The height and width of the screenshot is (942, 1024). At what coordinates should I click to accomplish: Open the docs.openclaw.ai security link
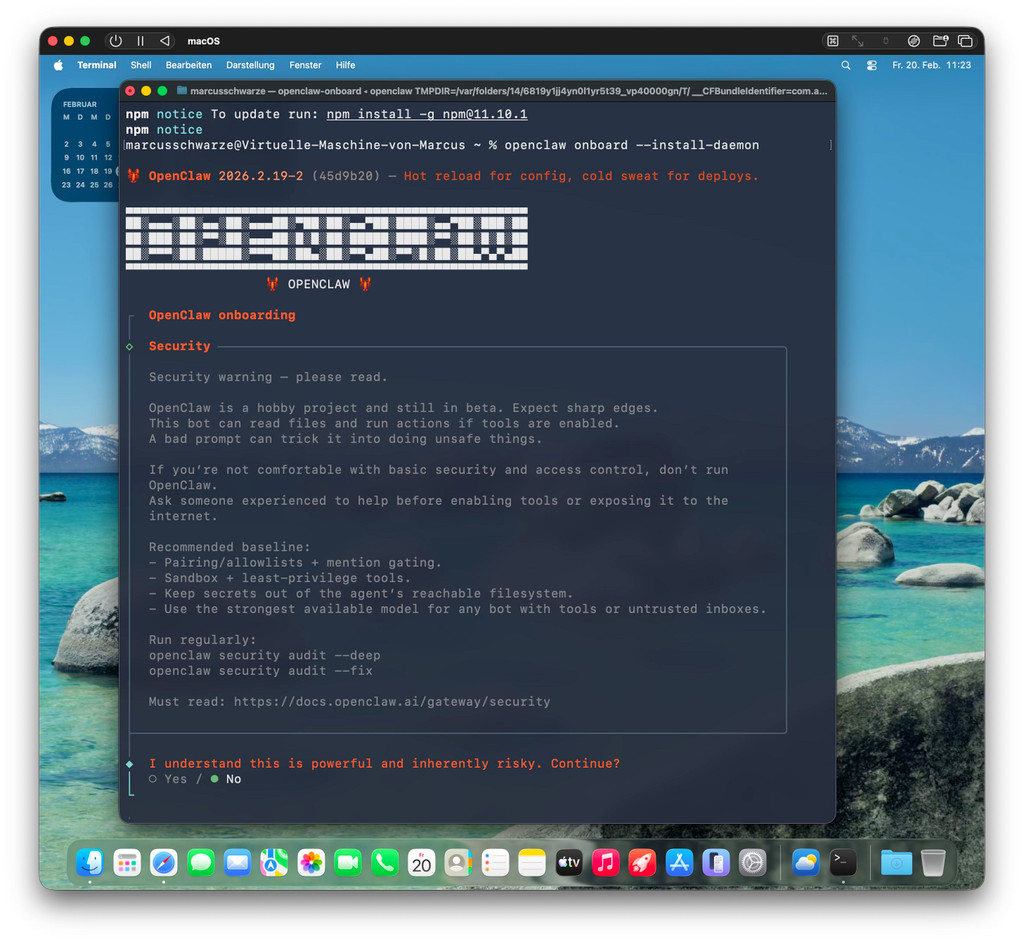(x=392, y=702)
